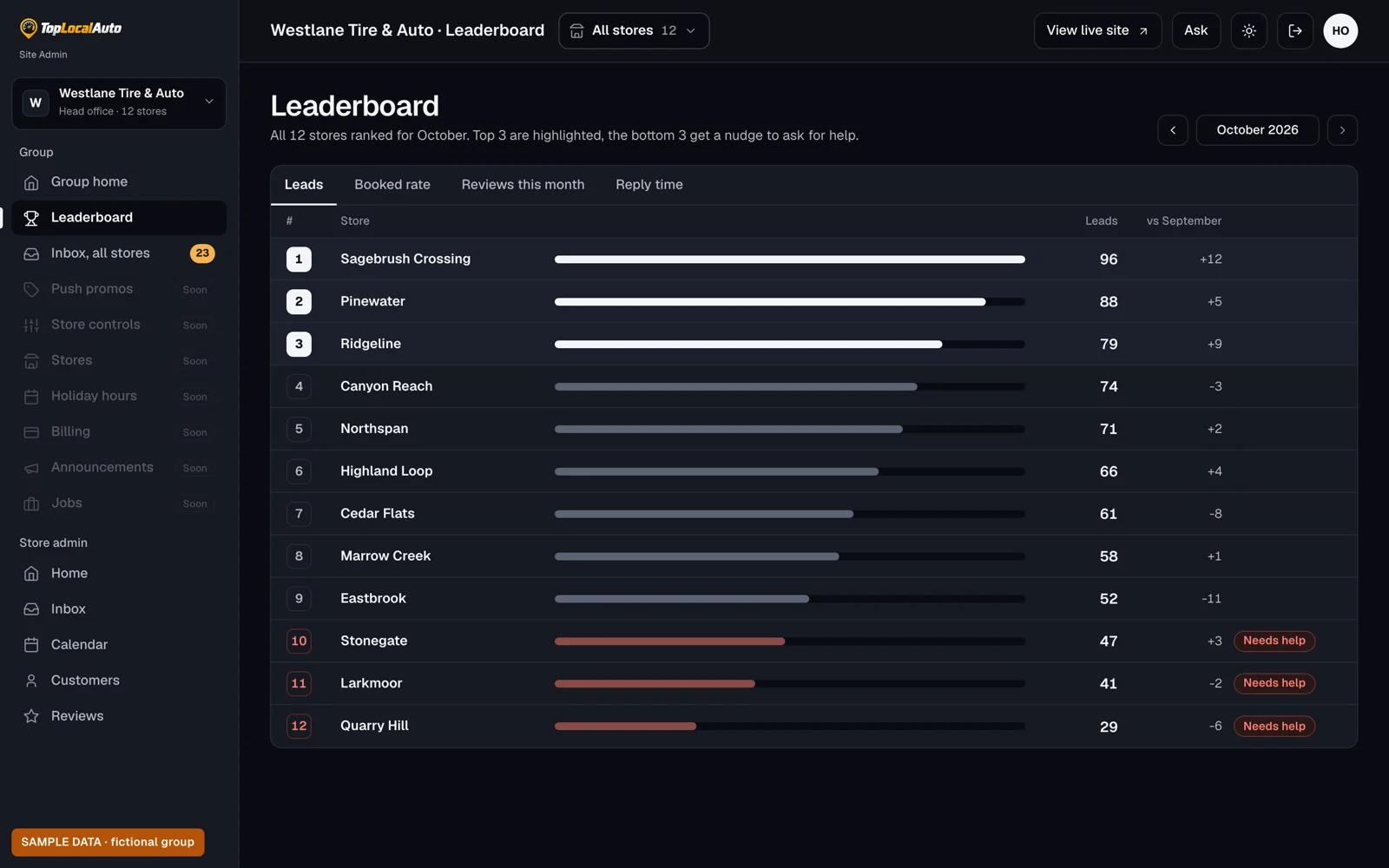The height and width of the screenshot is (868, 1389).
Task: Select the Reply time tab
Action: point(649,185)
